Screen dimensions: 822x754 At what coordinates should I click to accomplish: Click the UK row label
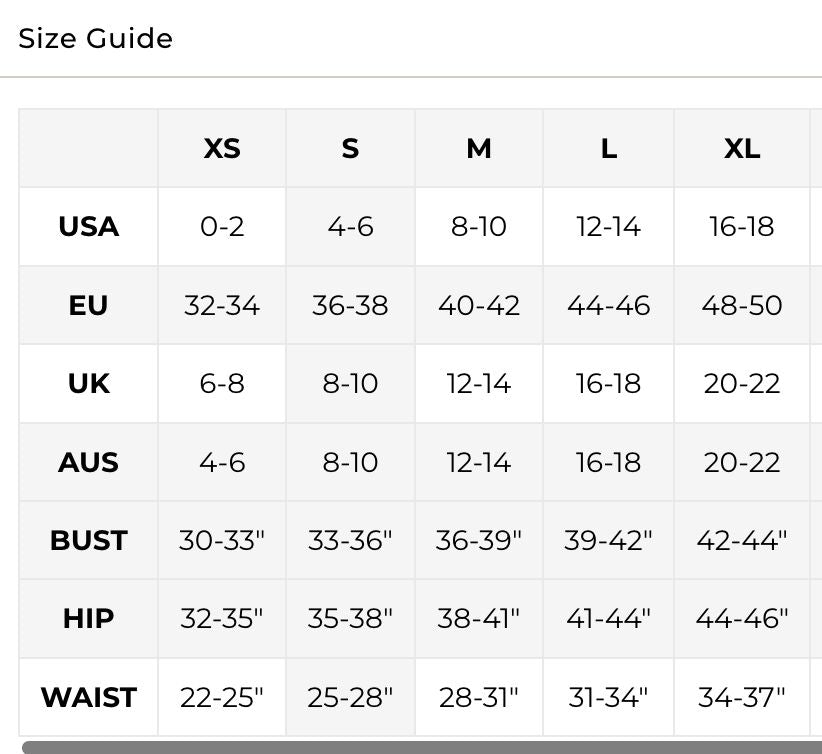click(89, 383)
